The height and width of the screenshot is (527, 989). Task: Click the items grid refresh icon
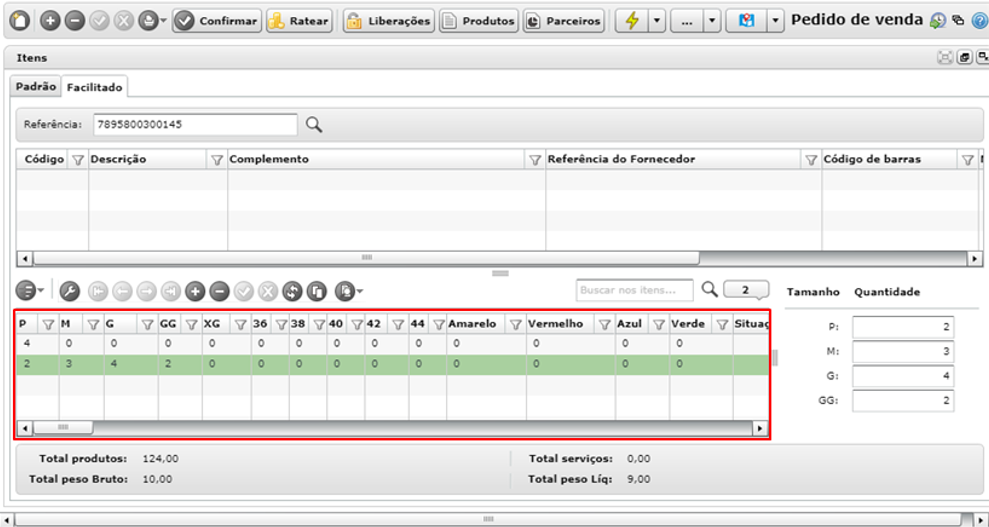pos(292,291)
